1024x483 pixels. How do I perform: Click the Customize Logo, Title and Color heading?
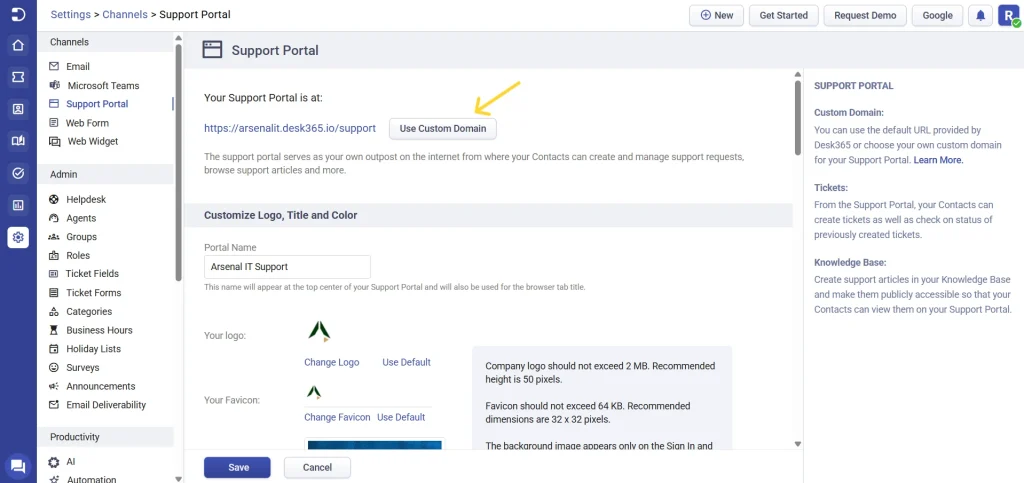280,215
